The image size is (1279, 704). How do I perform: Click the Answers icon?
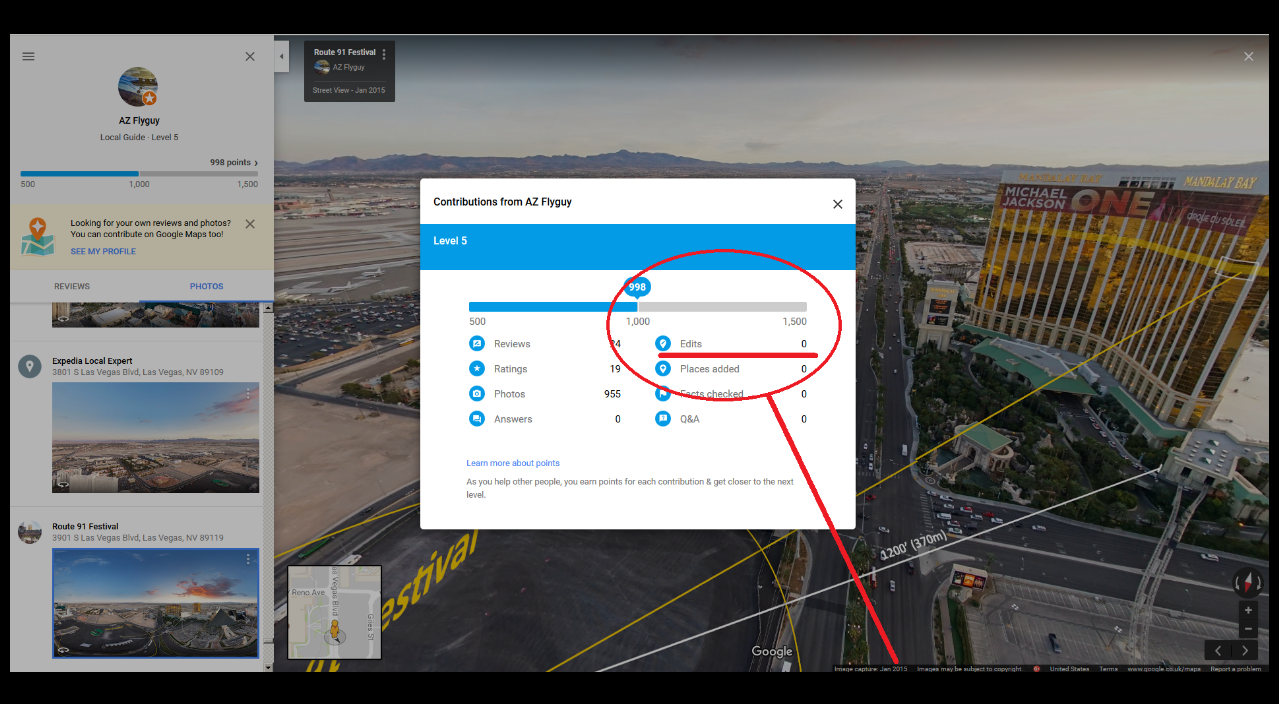(x=477, y=418)
